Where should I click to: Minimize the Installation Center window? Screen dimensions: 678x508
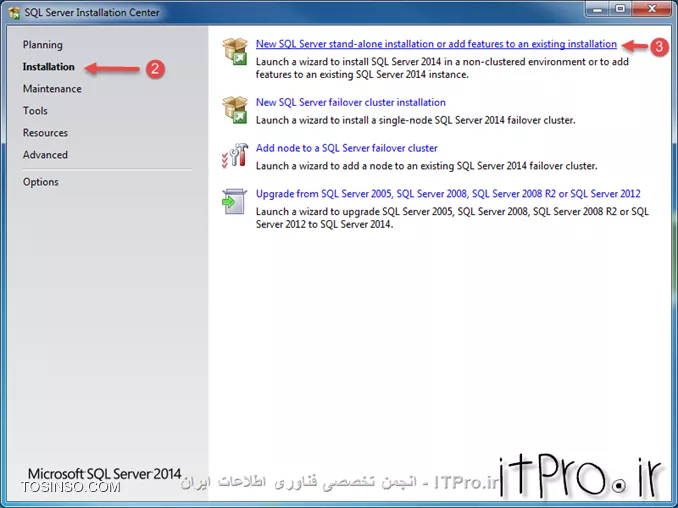[x=598, y=9]
